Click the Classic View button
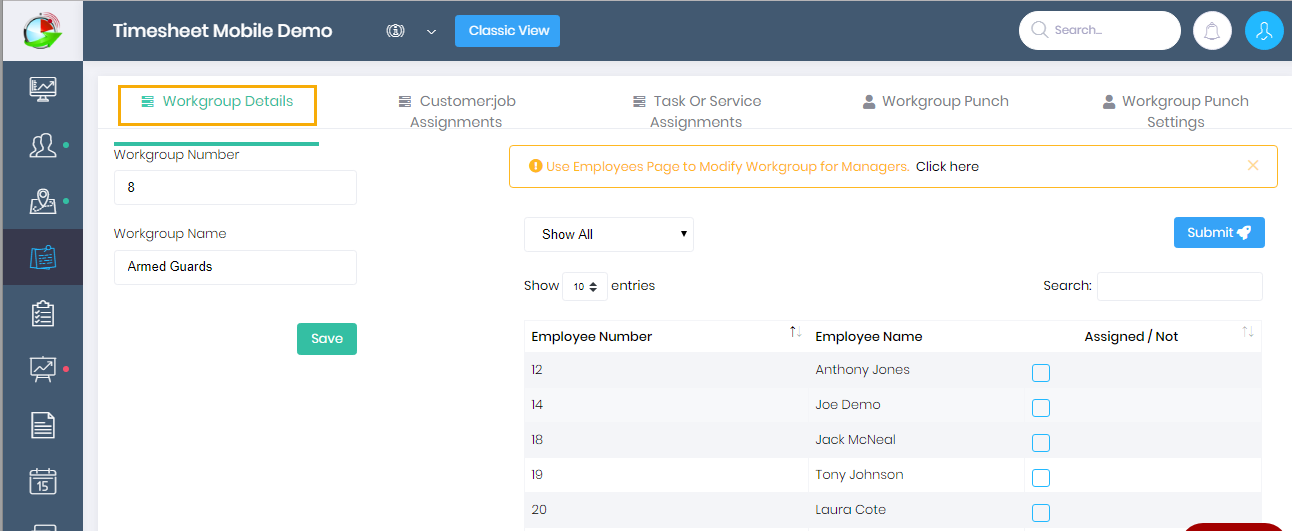The image size is (1292, 531). [x=508, y=31]
